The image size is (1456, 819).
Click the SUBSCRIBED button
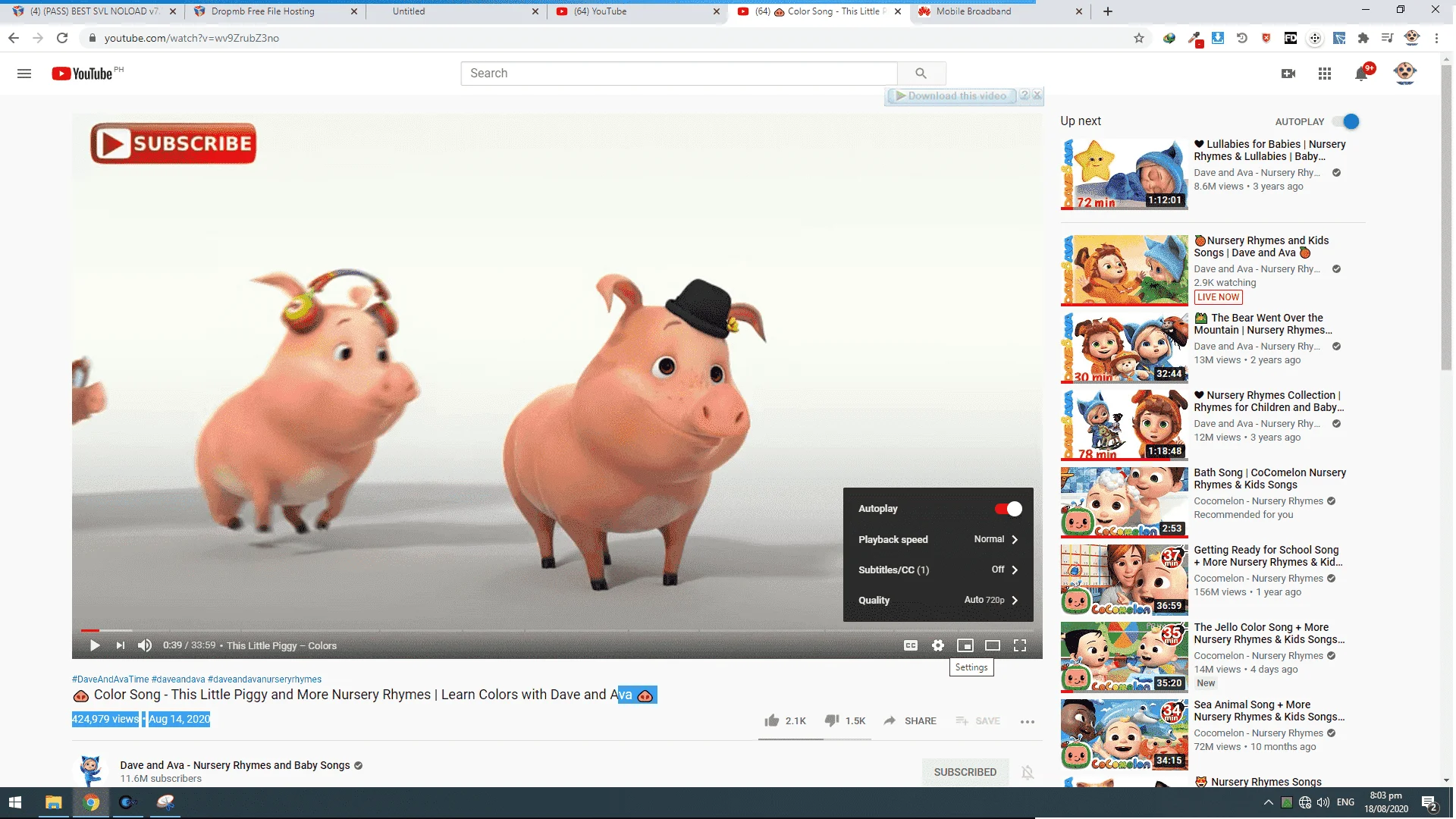[x=965, y=772]
